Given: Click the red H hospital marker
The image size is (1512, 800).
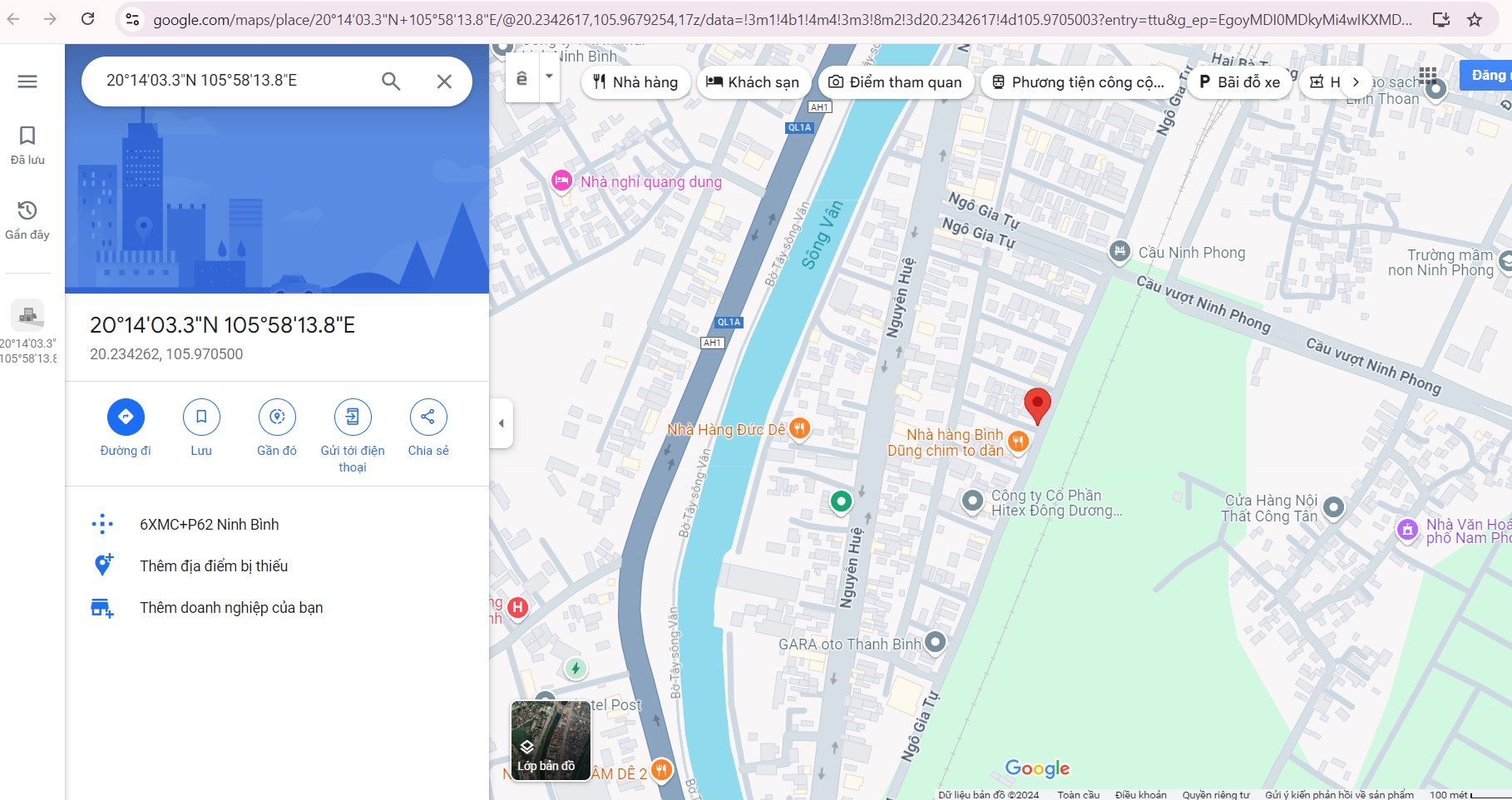Looking at the screenshot, I should [517, 608].
